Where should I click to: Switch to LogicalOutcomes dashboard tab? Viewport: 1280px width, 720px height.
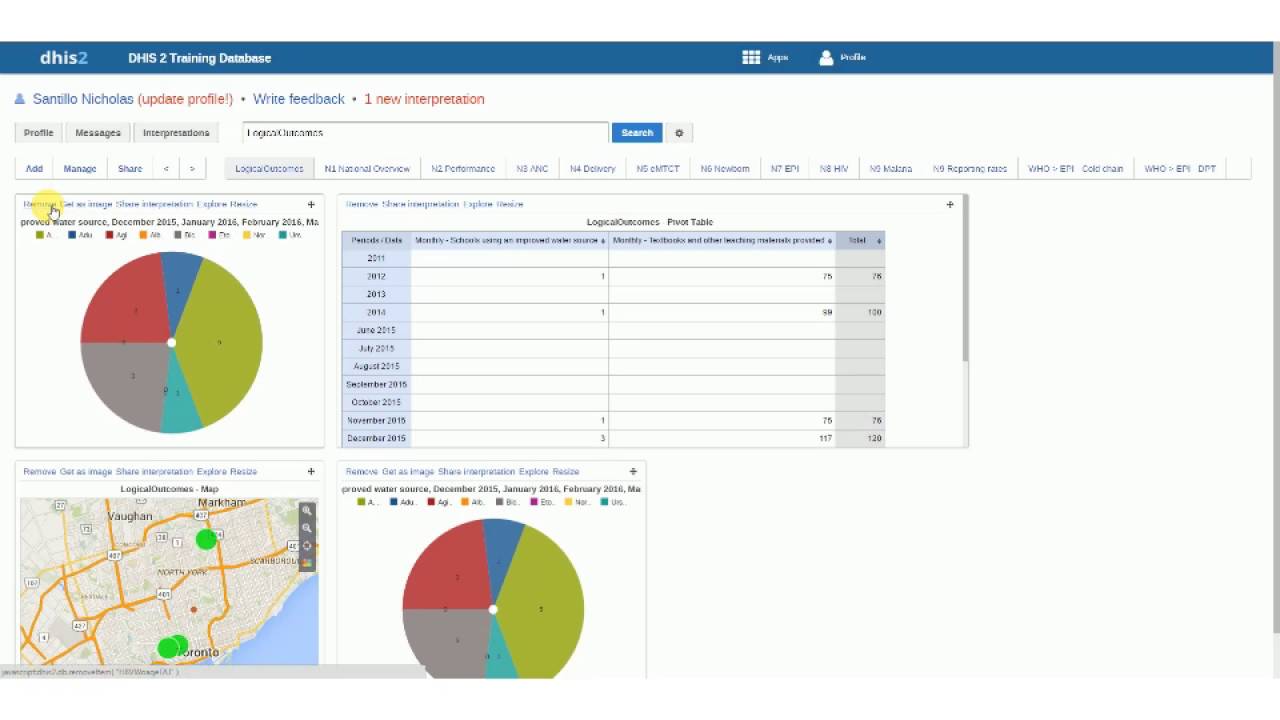click(x=269, y=168)
